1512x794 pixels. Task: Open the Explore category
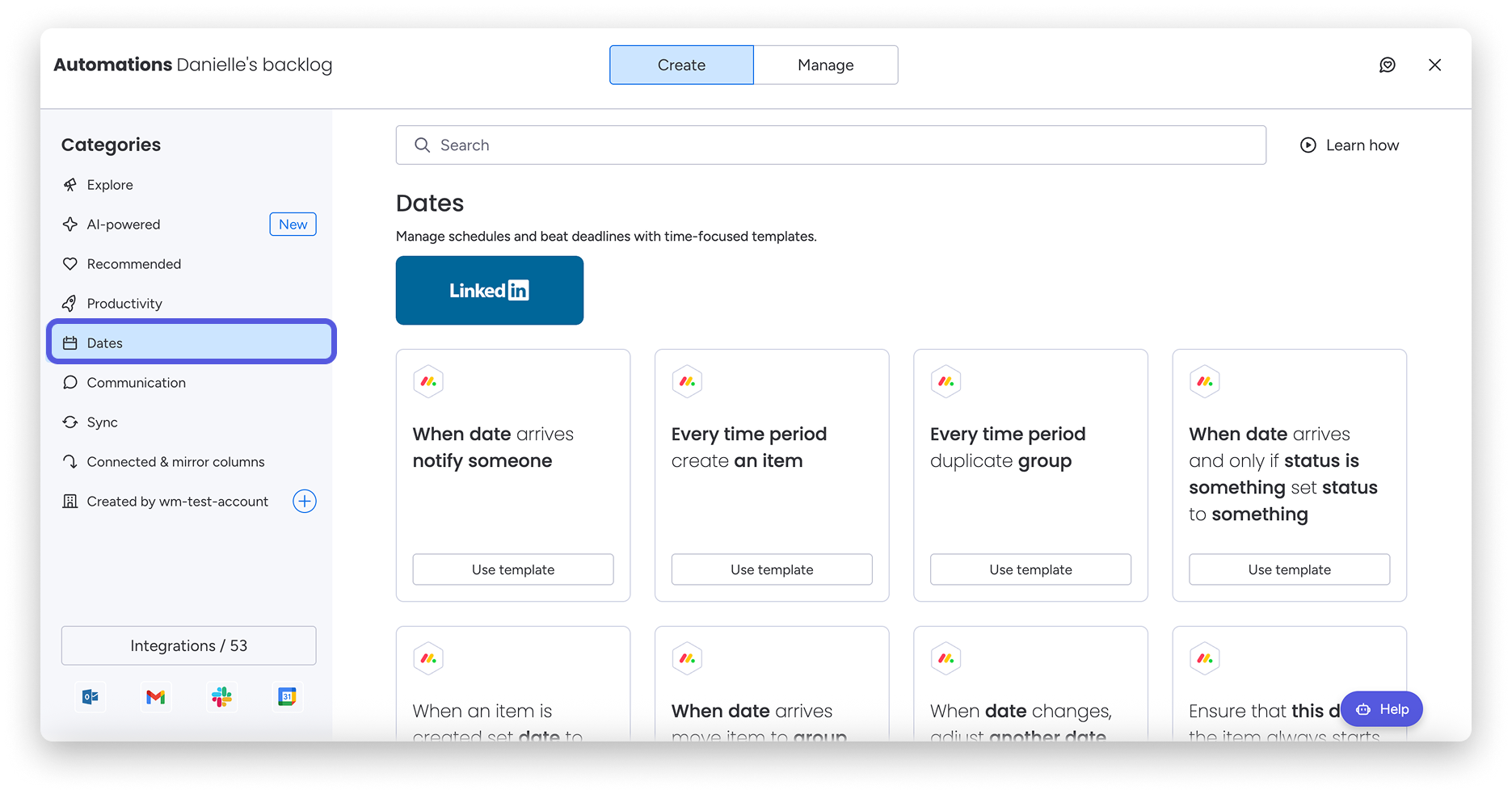point(110,185)
